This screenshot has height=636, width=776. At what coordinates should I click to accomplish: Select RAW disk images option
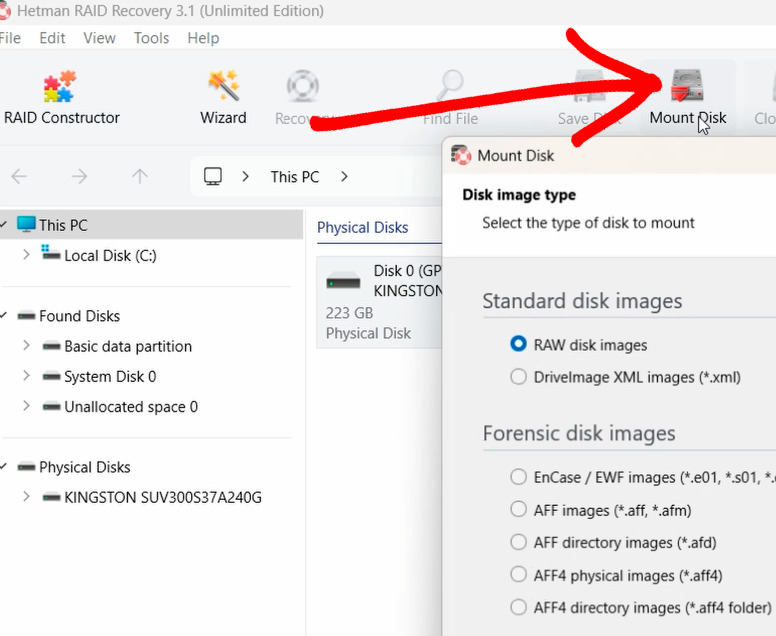[518, 344]
